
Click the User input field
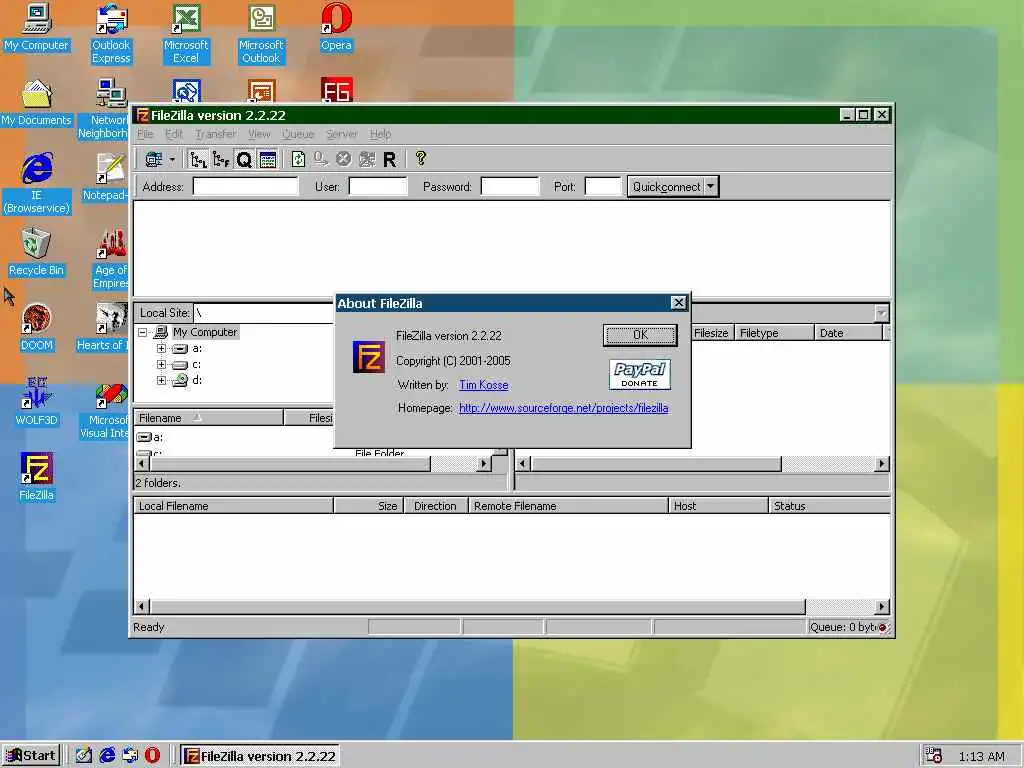click(x=378, y=187)
